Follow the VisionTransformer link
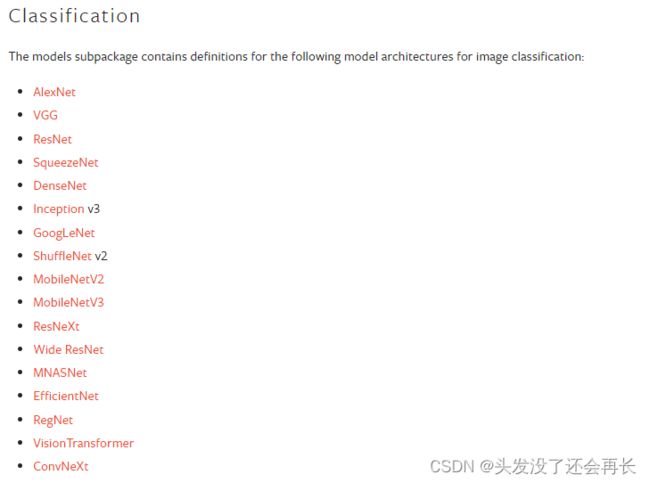The image size is (650, 483). click(83, 443)
